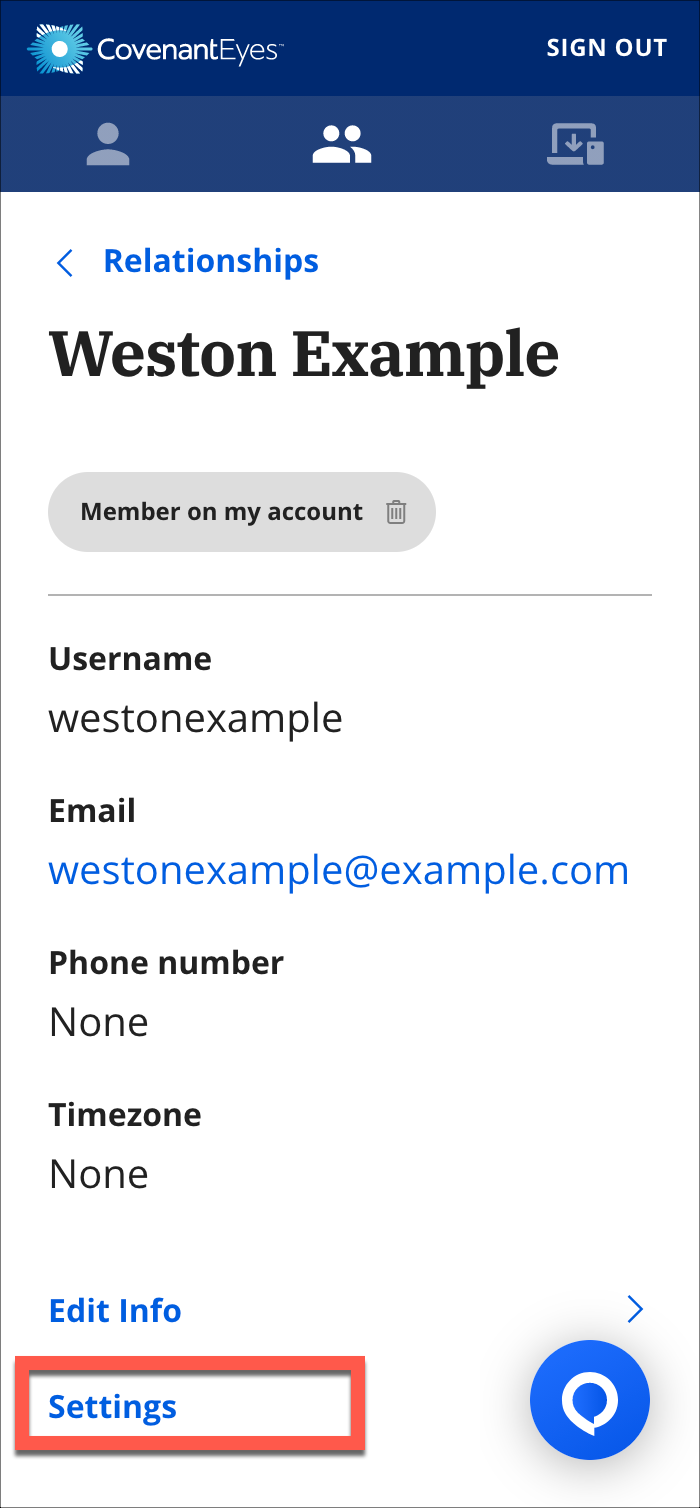Sign out of the account
The height and width of the screenshot is (1508, 700).
click(606, 48)
